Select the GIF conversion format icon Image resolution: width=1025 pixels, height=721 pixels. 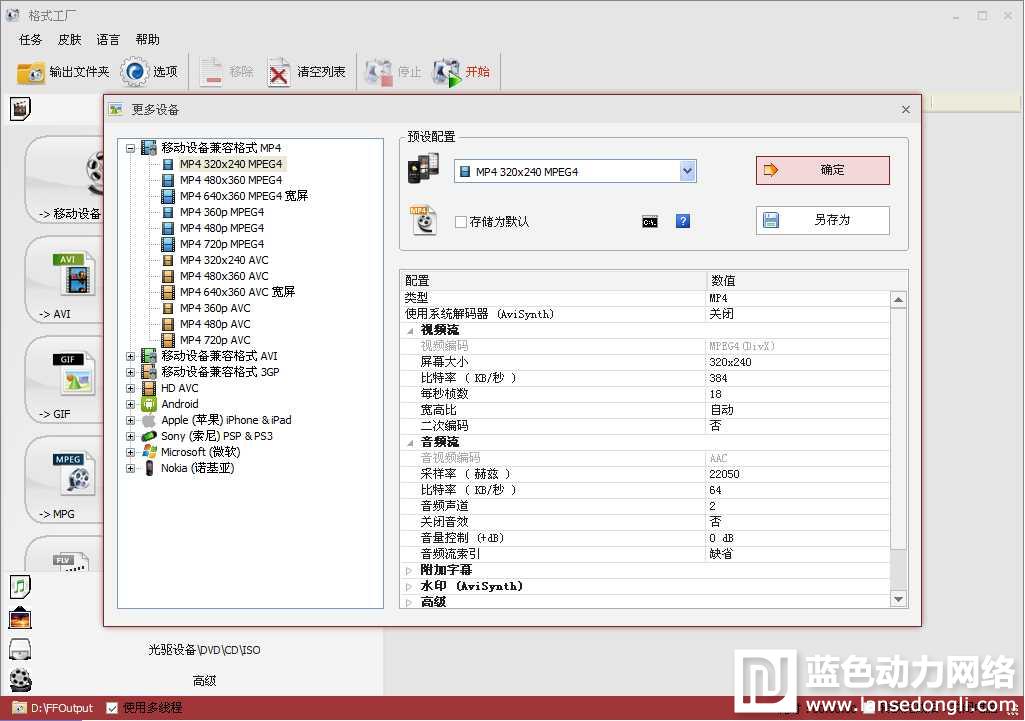[x=74, y=373]
